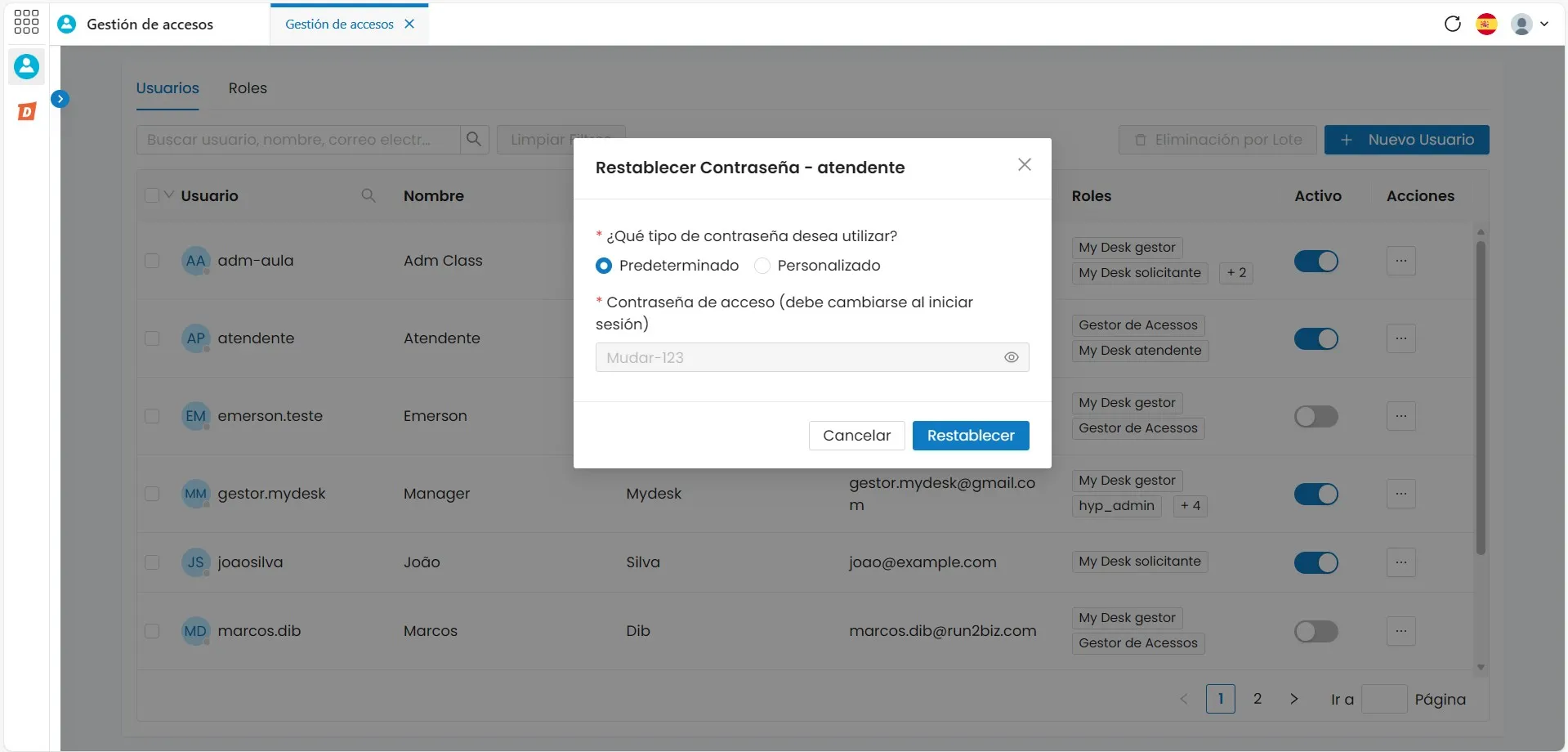The width and height of the screenshot is (1568, 752).
Task: Click the Restablecer button
Action: click(x=971, y=436)
